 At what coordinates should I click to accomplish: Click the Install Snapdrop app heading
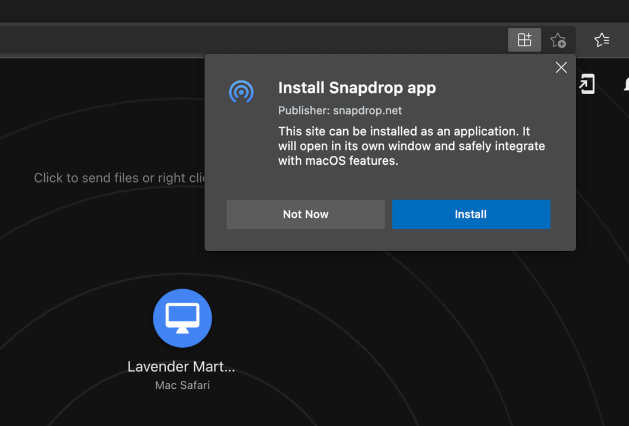(357, 88)
